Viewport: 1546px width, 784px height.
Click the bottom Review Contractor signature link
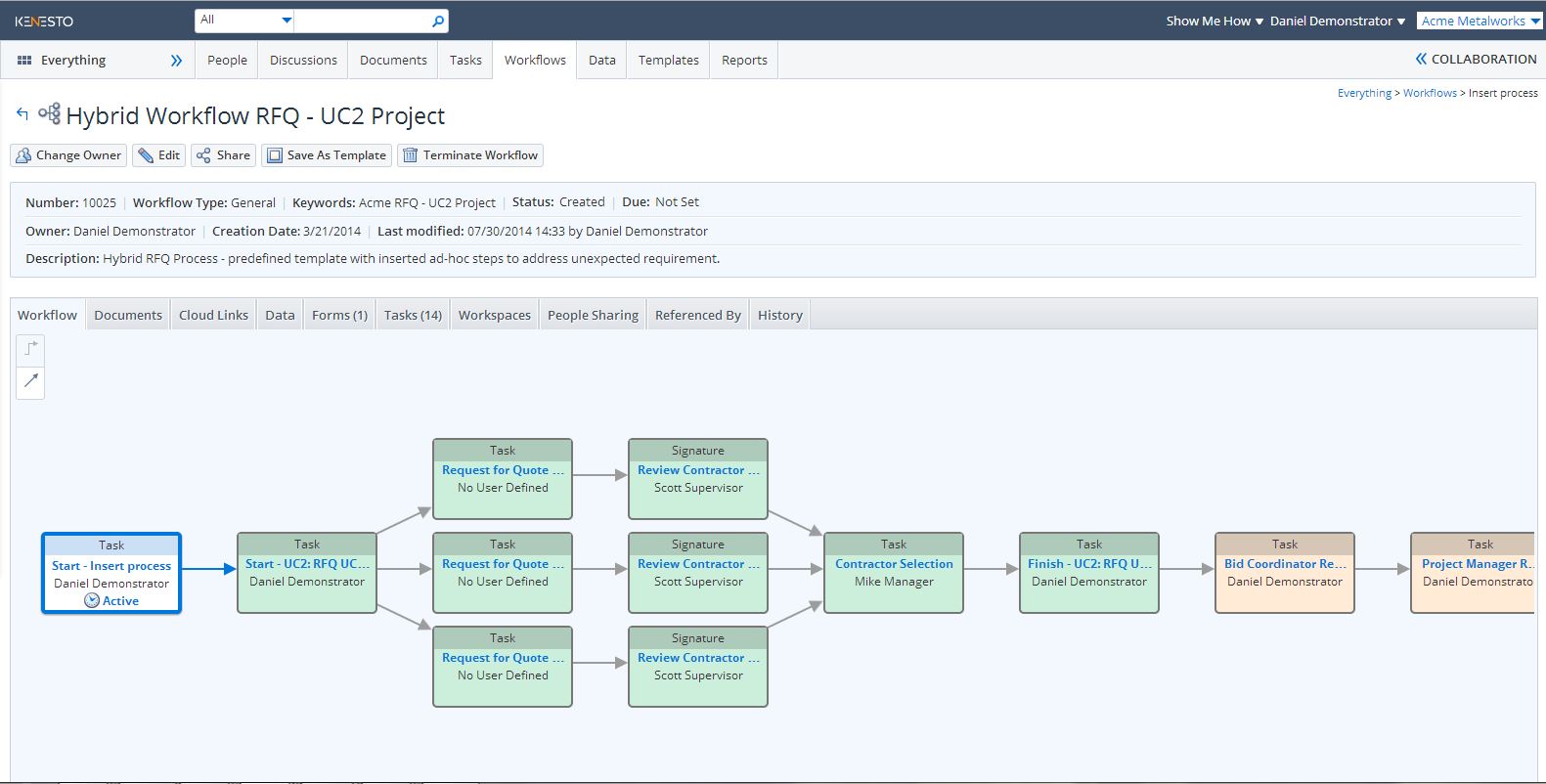tap(698, 658)
